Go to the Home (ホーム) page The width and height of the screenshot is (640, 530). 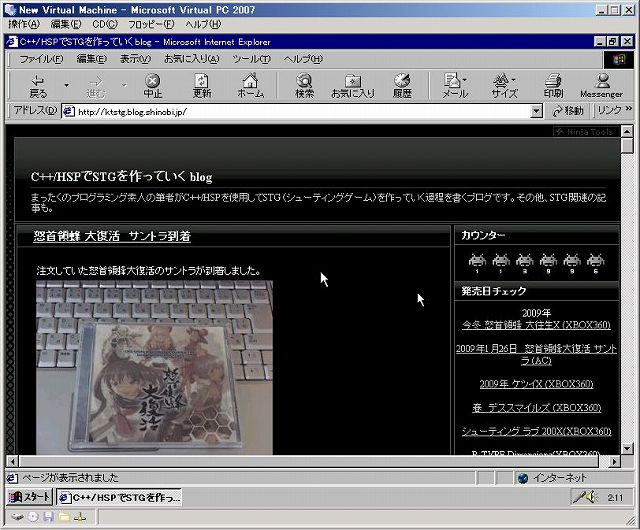(251, 86)
